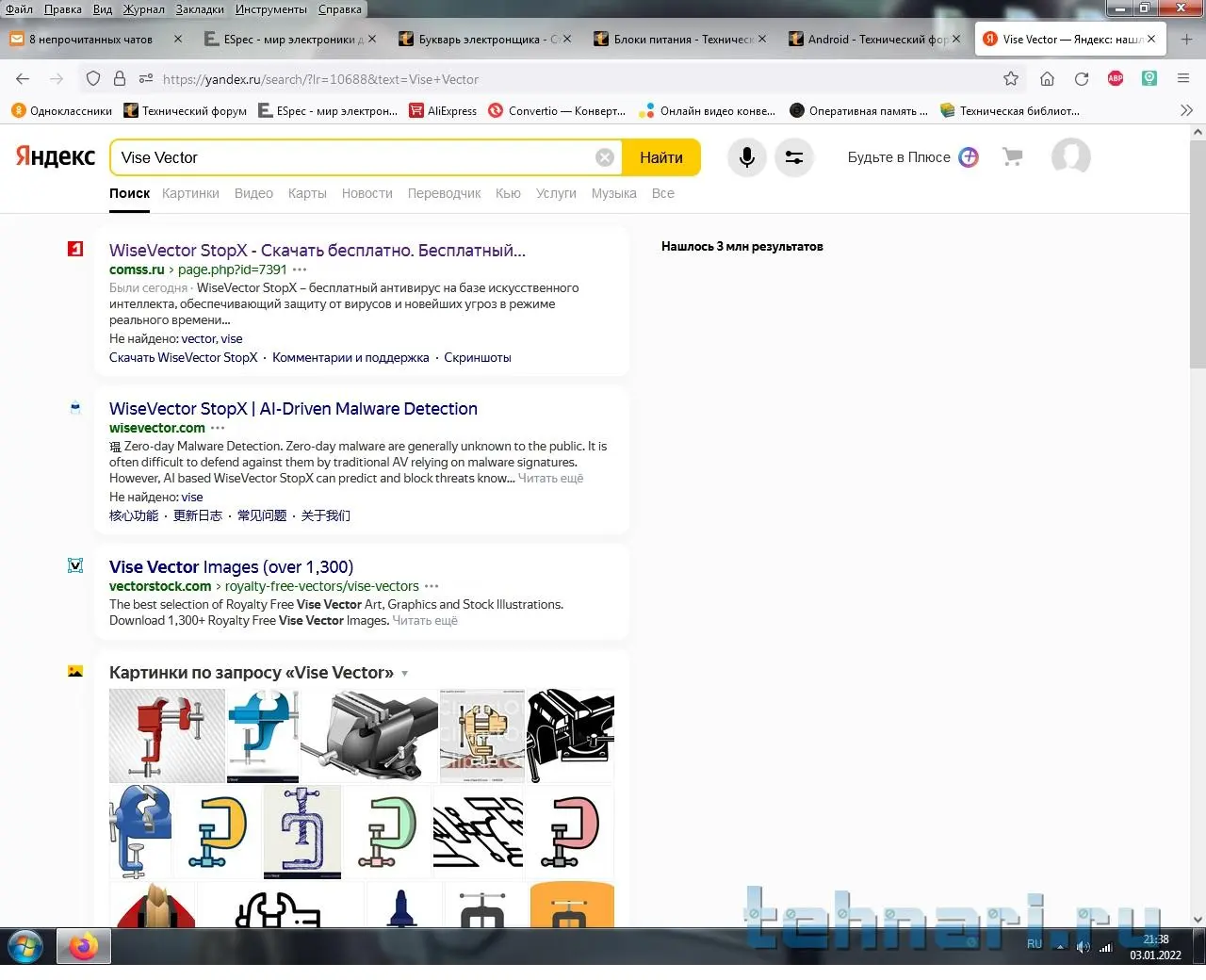Open the blue bench vise image thumbnail

tap(263, 736)
